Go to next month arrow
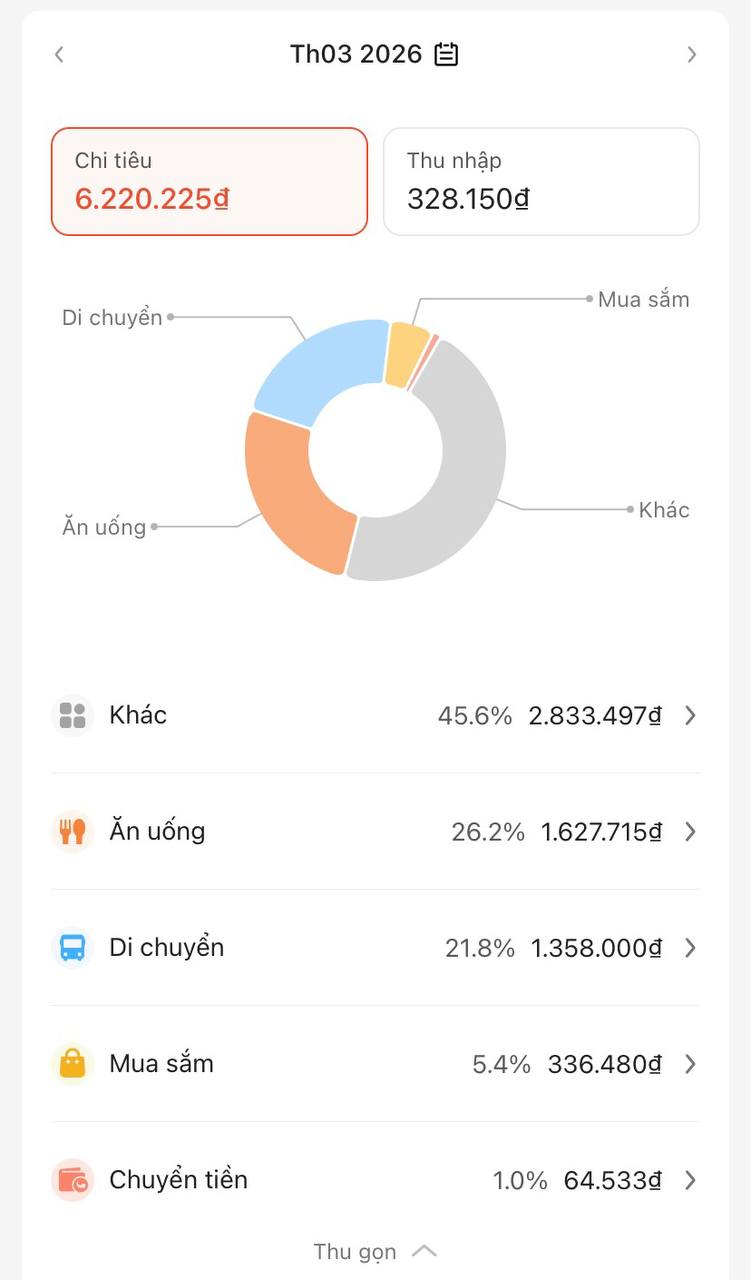This screenshot has width=751, height=1280. click(691, 54)
